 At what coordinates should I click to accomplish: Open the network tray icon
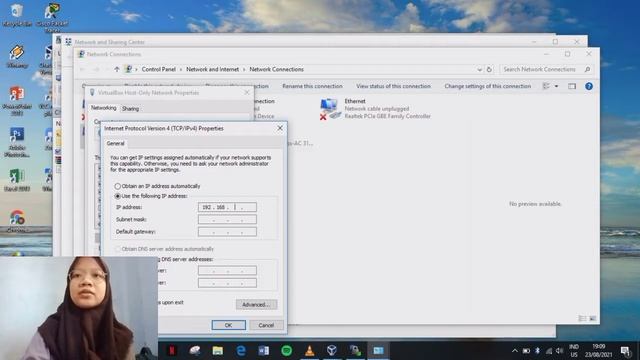click(x=549, y=351)
